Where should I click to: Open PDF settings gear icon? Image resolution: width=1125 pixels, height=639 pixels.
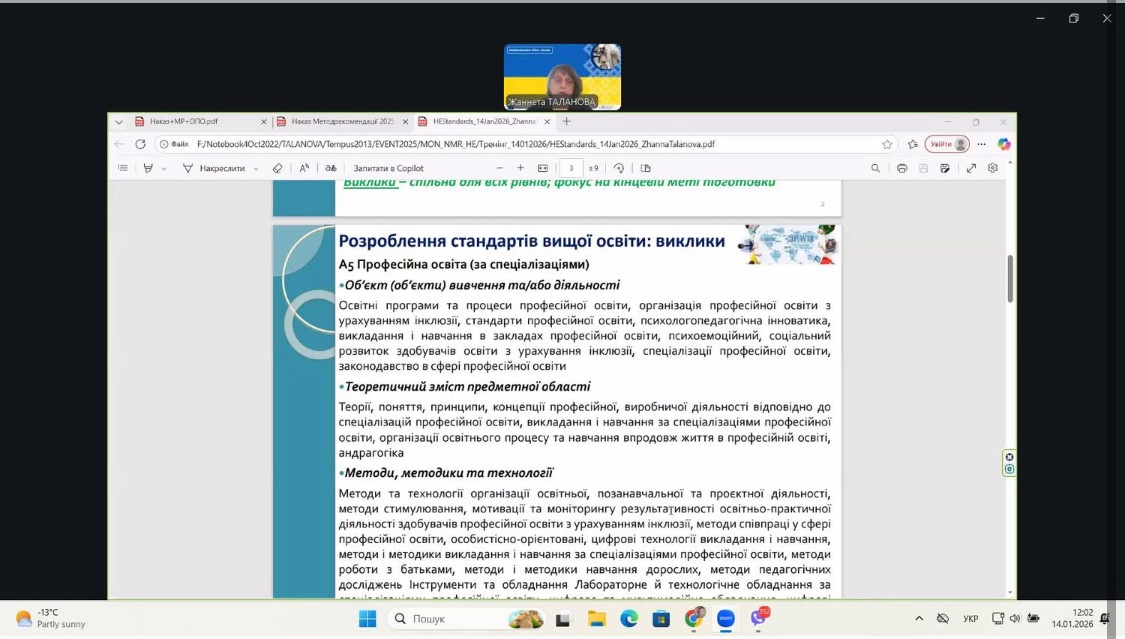coord(993,168)
